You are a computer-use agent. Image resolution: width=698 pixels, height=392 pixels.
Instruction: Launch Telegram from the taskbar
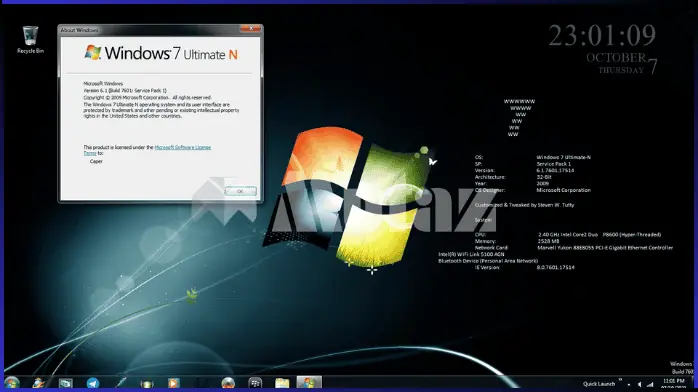coord(93,383)
